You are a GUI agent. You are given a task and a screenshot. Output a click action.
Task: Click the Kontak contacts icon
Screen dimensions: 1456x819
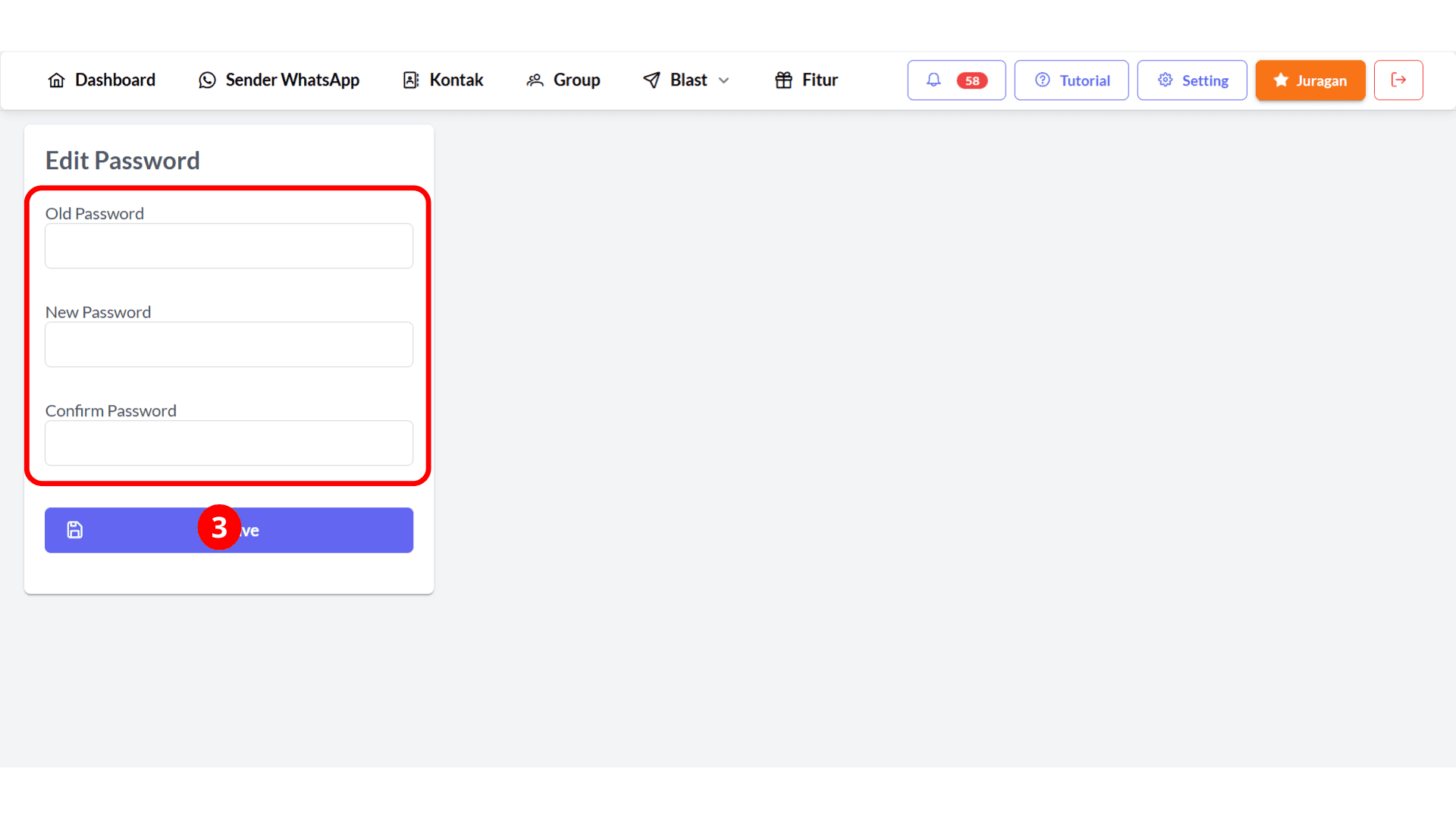point(410,80)
